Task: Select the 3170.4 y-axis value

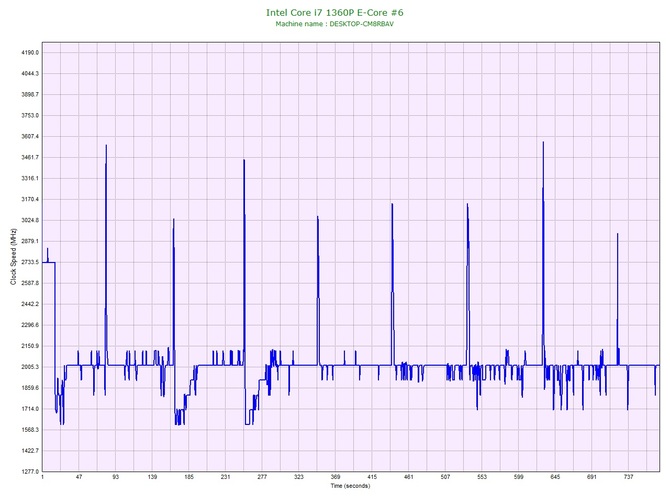Action: point(30,199)
